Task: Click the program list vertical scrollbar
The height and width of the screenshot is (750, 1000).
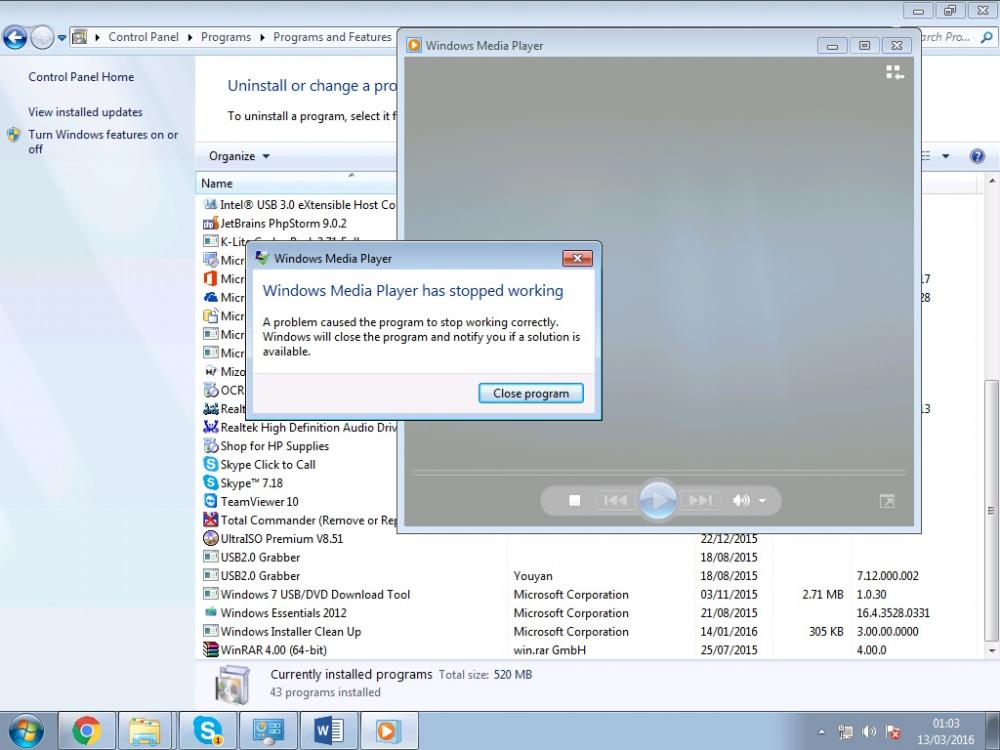Action: (991, 510)
